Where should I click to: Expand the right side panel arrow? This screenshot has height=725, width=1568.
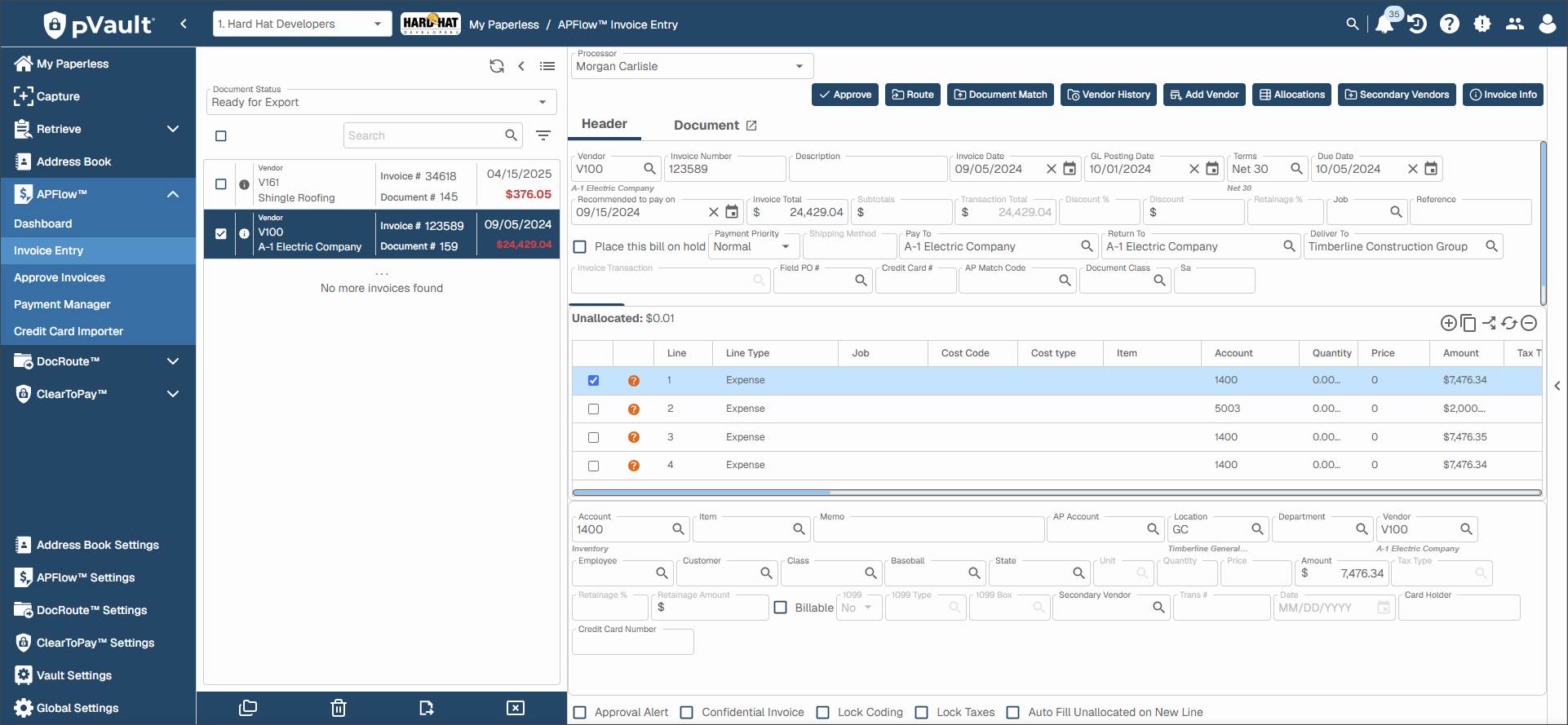click(1557, 386)
